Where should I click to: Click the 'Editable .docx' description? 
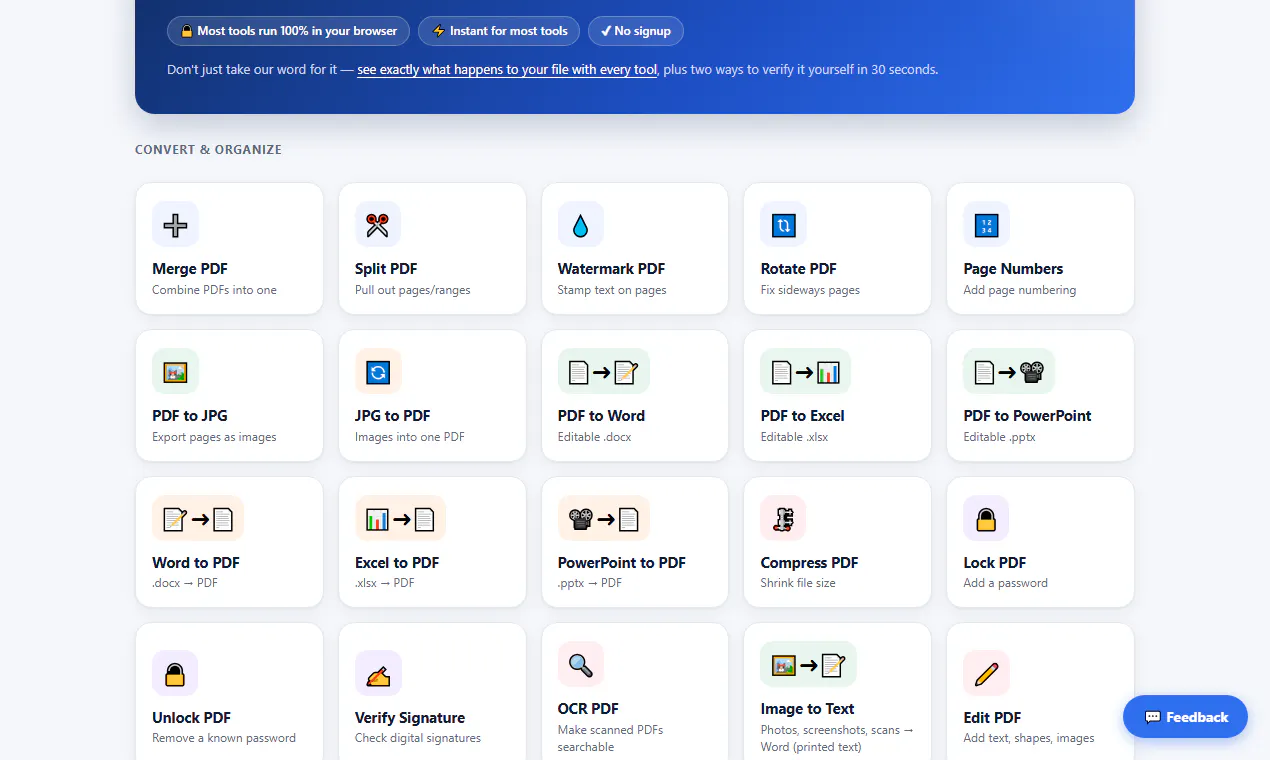(595, 437)
